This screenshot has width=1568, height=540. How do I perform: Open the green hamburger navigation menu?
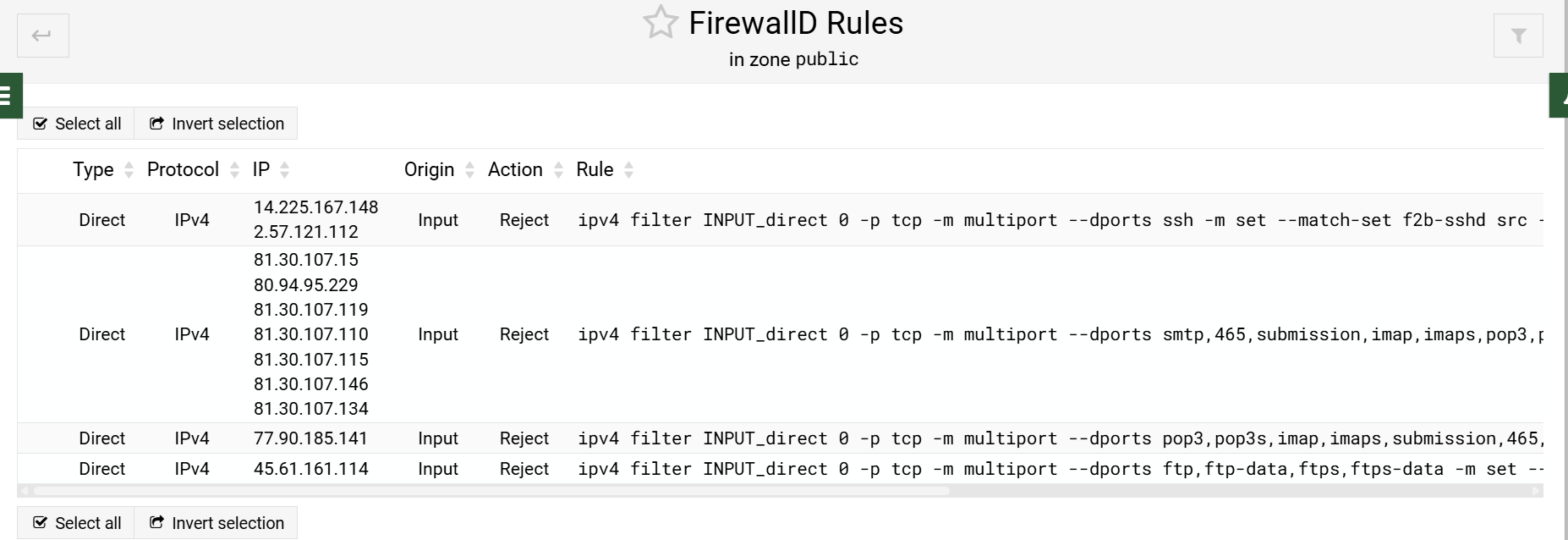(x=8, y=96)
